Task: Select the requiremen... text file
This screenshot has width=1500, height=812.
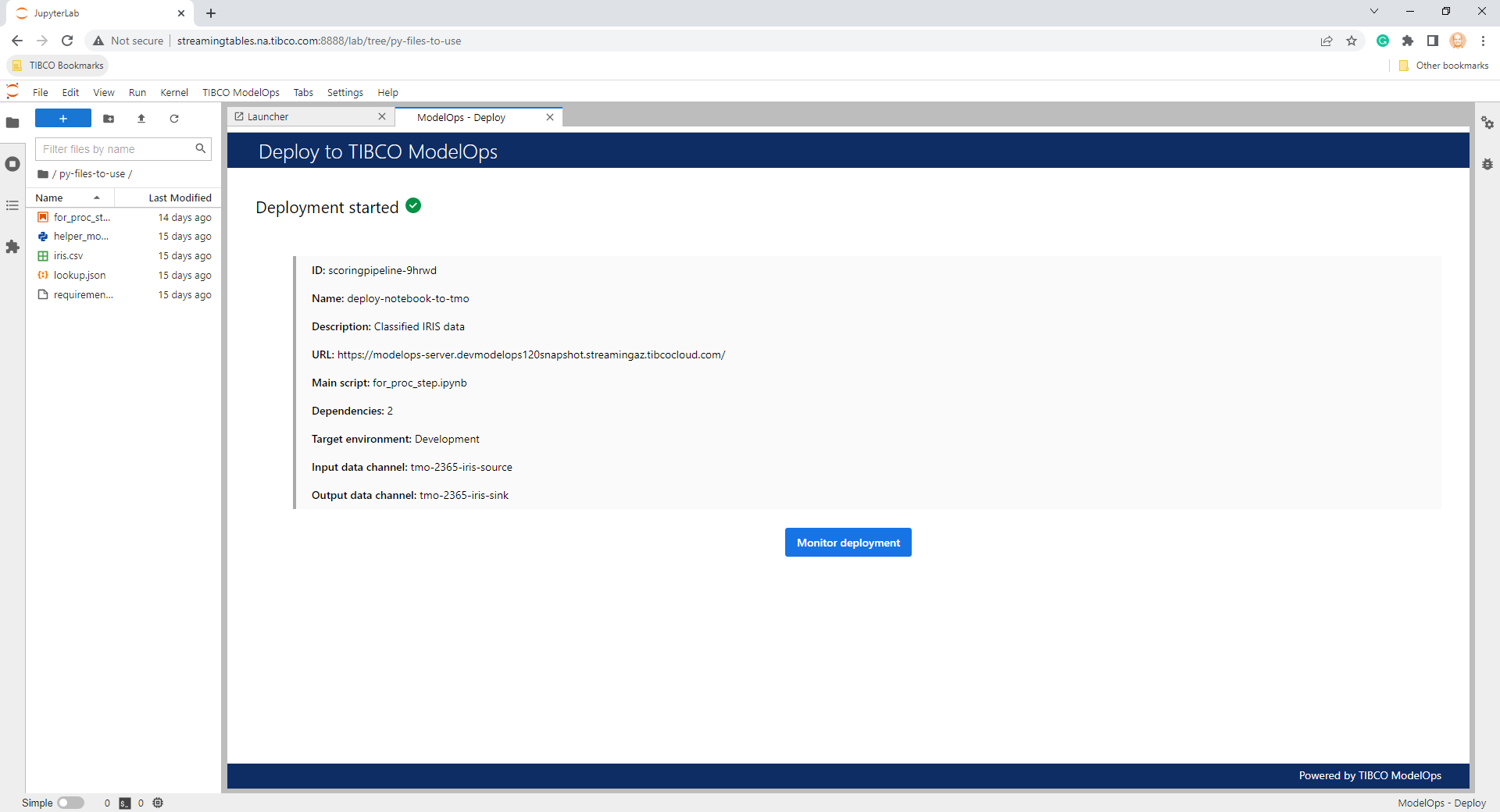Action: point(123,295)
